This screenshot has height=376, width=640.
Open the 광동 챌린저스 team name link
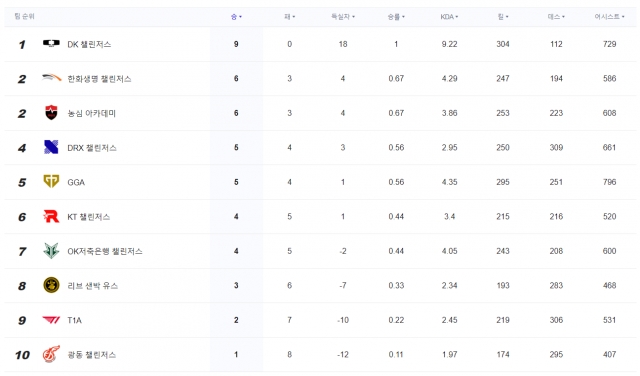[x=91, y=354]
